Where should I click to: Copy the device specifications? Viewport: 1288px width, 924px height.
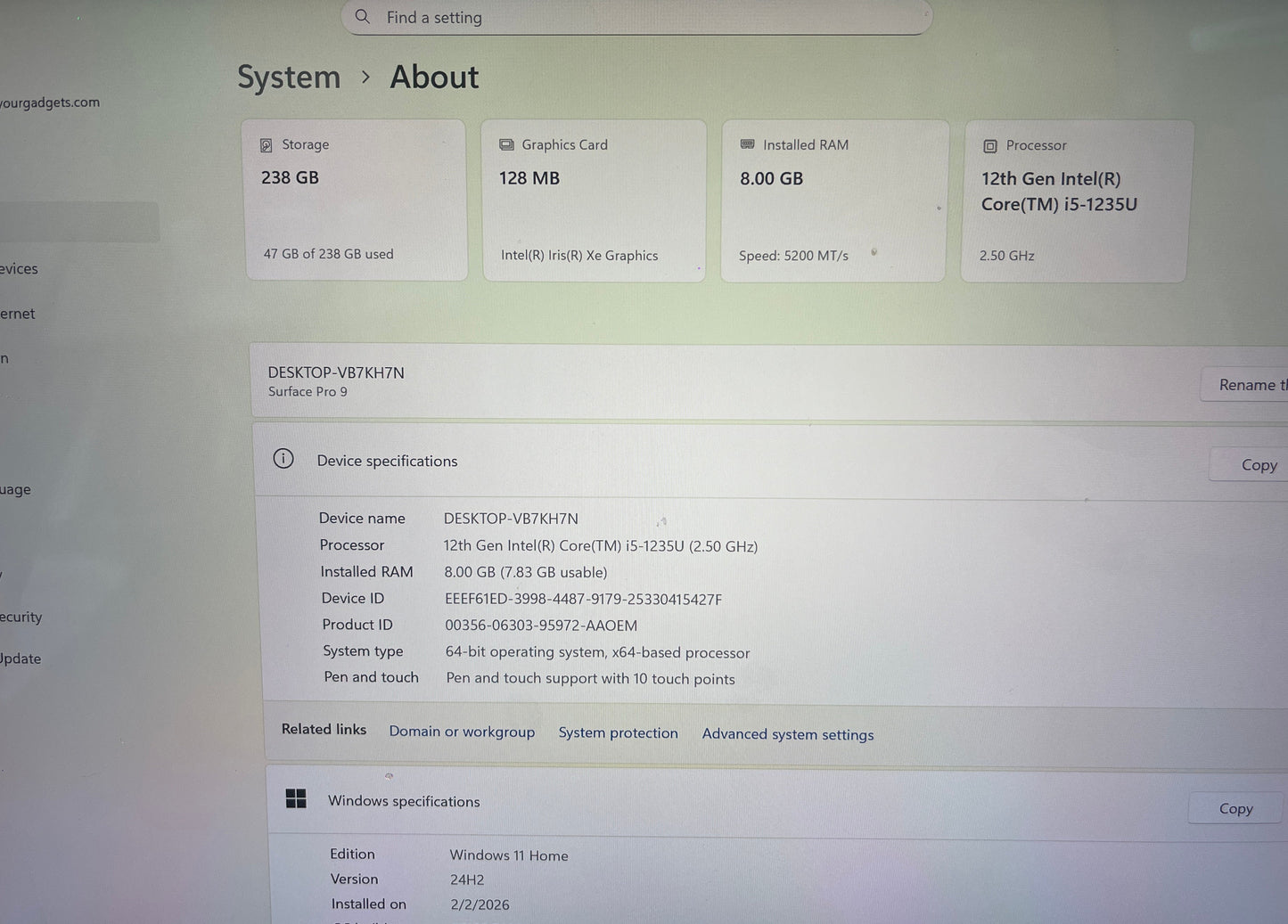[x=1250, y=465]
